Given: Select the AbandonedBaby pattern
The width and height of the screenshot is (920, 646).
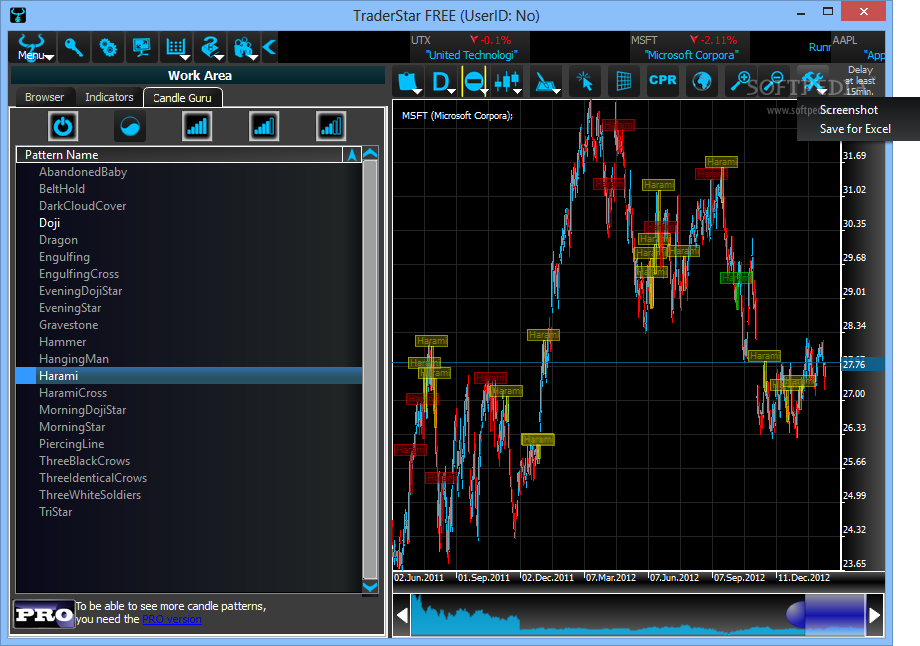Looking at the screenshot, I should (x=189, y=172).
